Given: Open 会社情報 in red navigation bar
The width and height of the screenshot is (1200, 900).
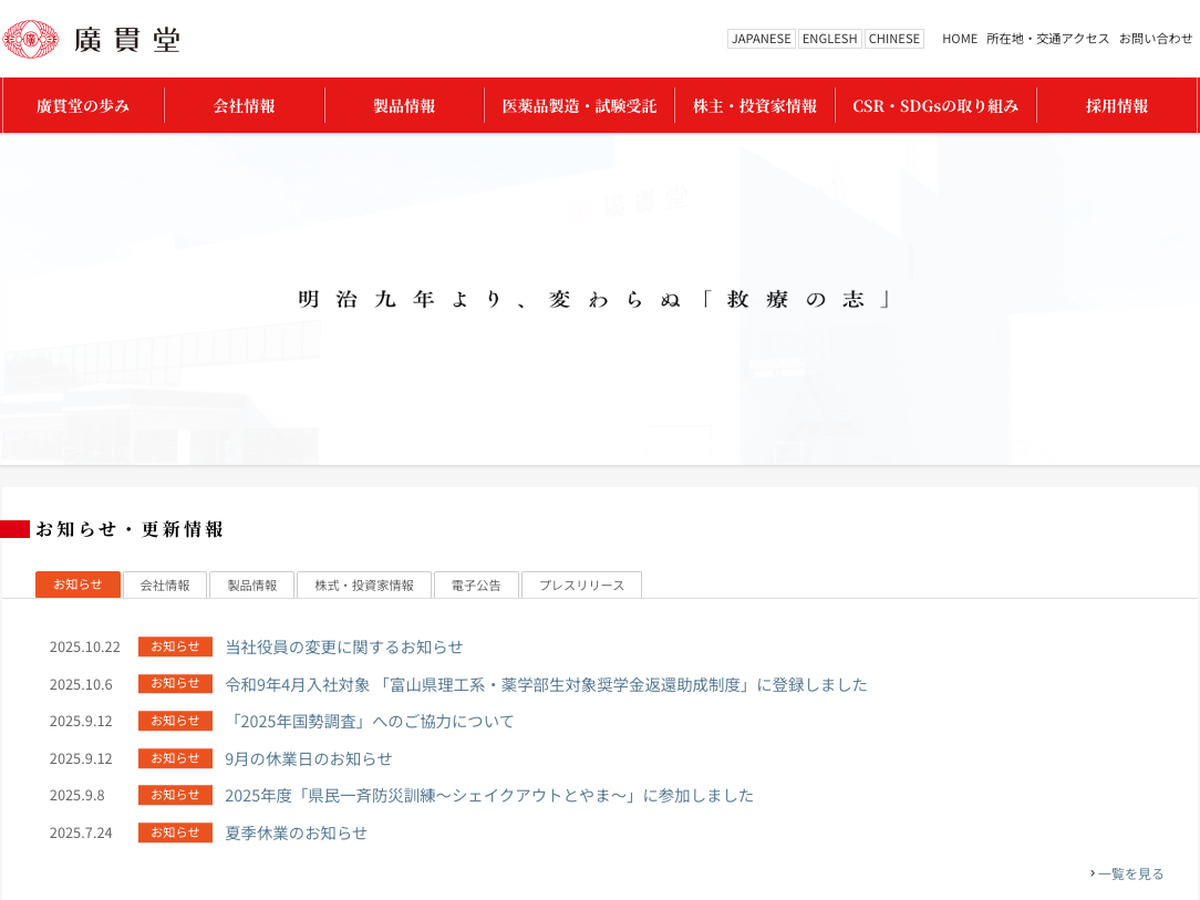Looking at the screenshot, I should [244, 106].
